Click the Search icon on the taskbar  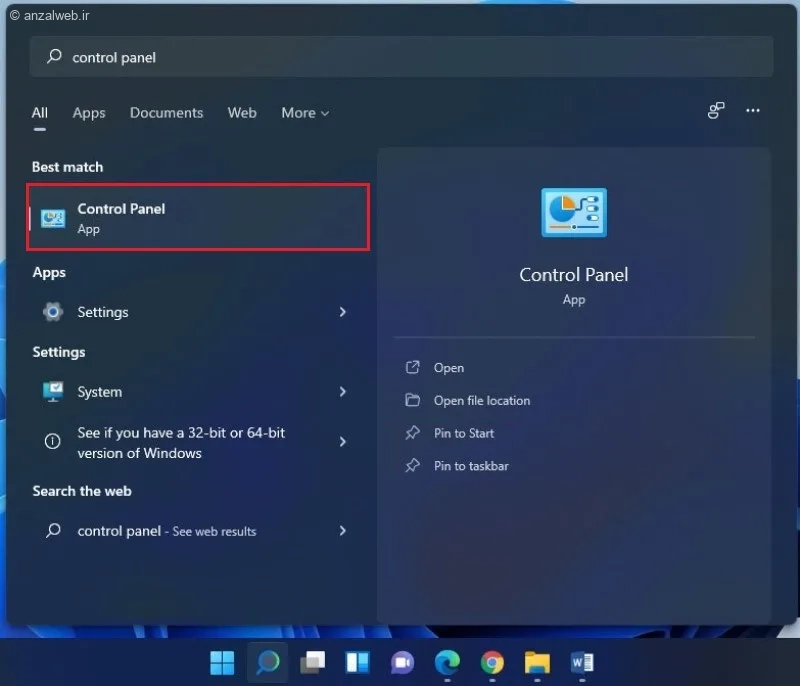[267, 662]
